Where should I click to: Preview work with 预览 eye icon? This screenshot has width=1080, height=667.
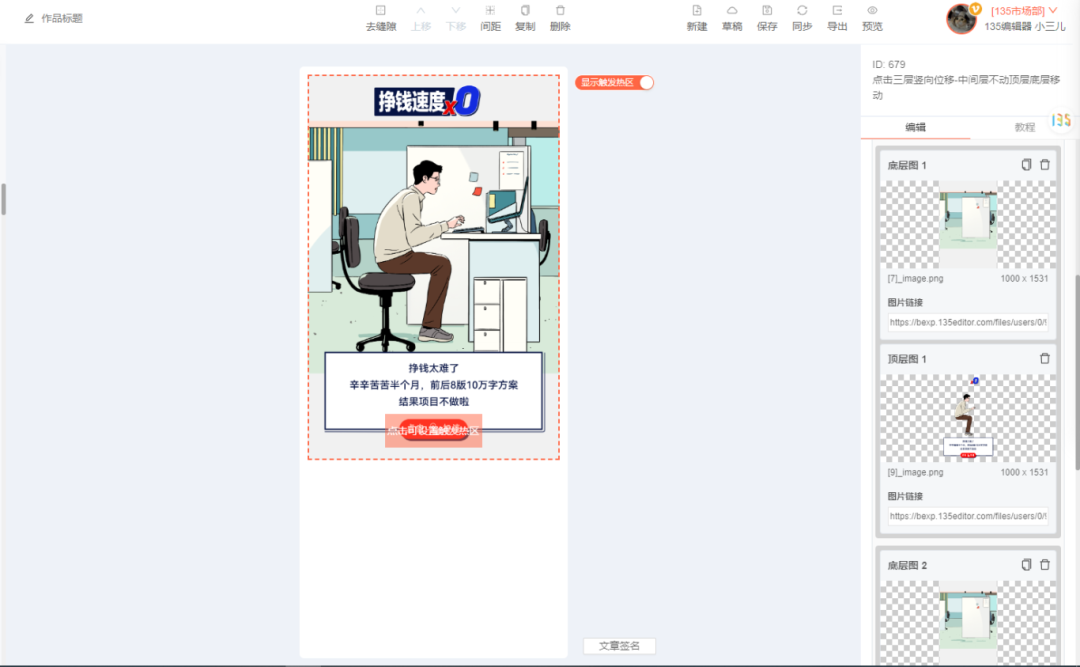tap(872, 11)
